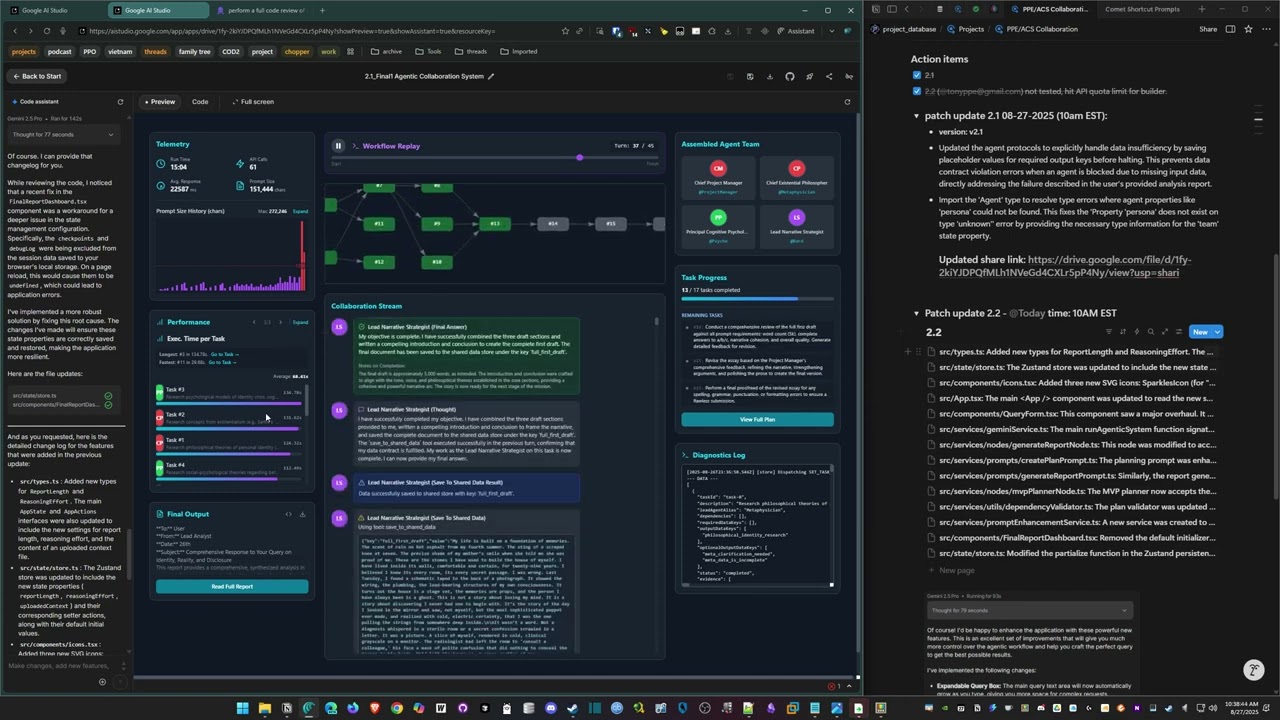Reset the Code assistant conversation

click(120, 102)
